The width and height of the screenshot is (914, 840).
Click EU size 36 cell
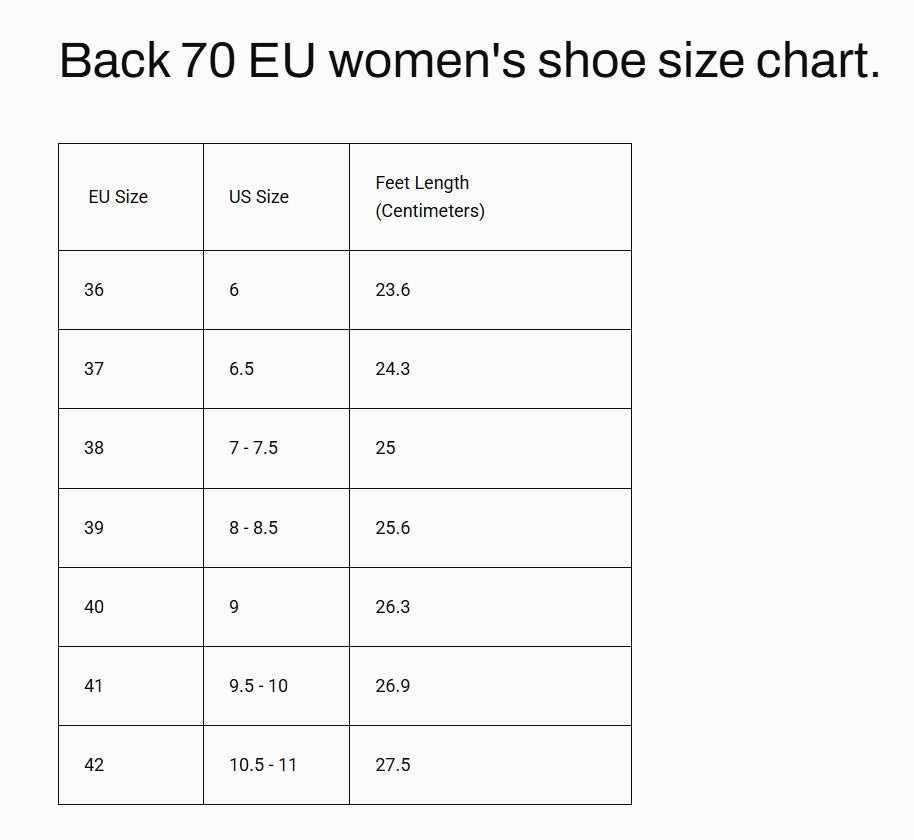(94, 290)
